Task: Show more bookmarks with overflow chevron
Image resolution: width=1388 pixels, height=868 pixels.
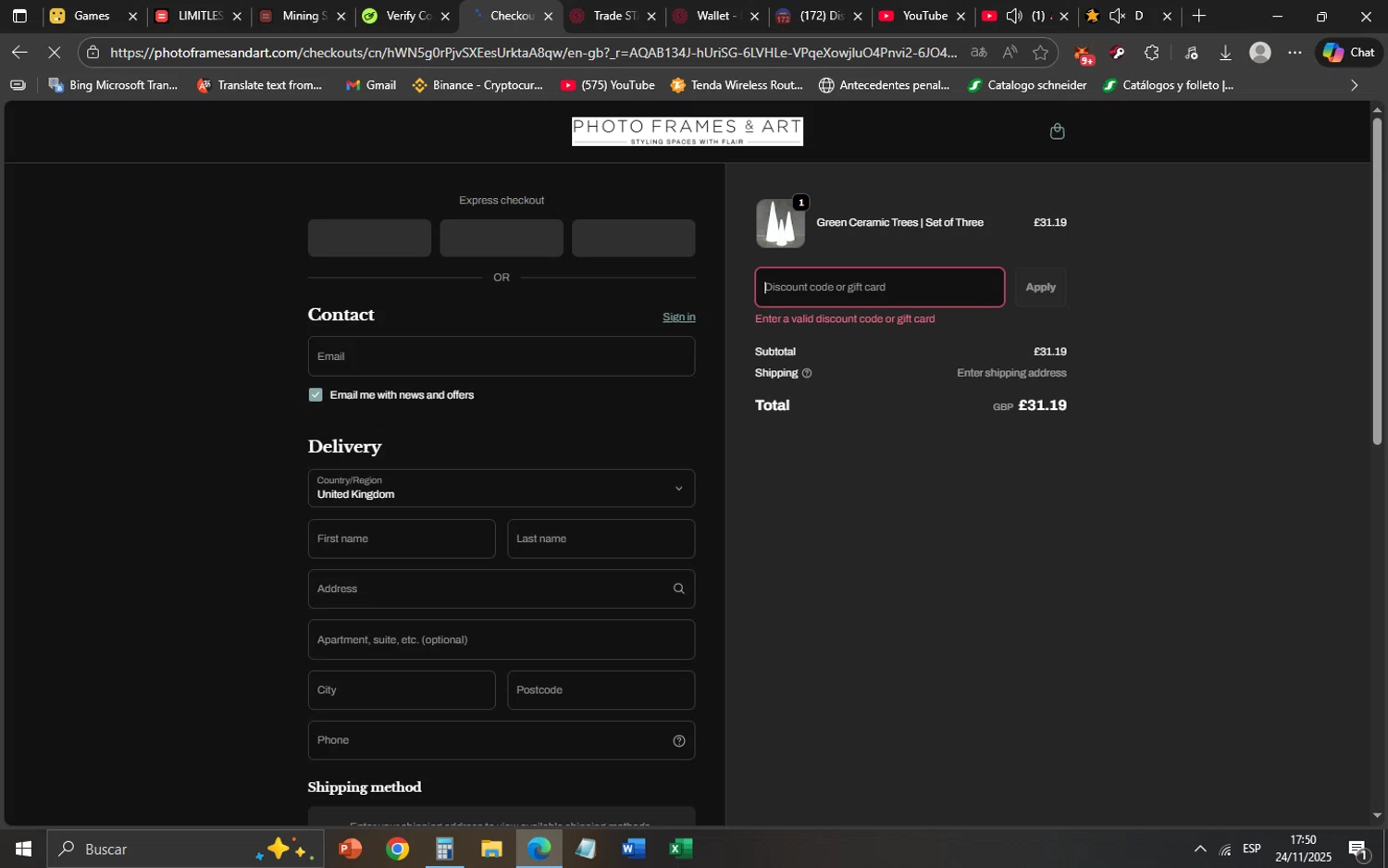Action: [x=1355, y=85]
